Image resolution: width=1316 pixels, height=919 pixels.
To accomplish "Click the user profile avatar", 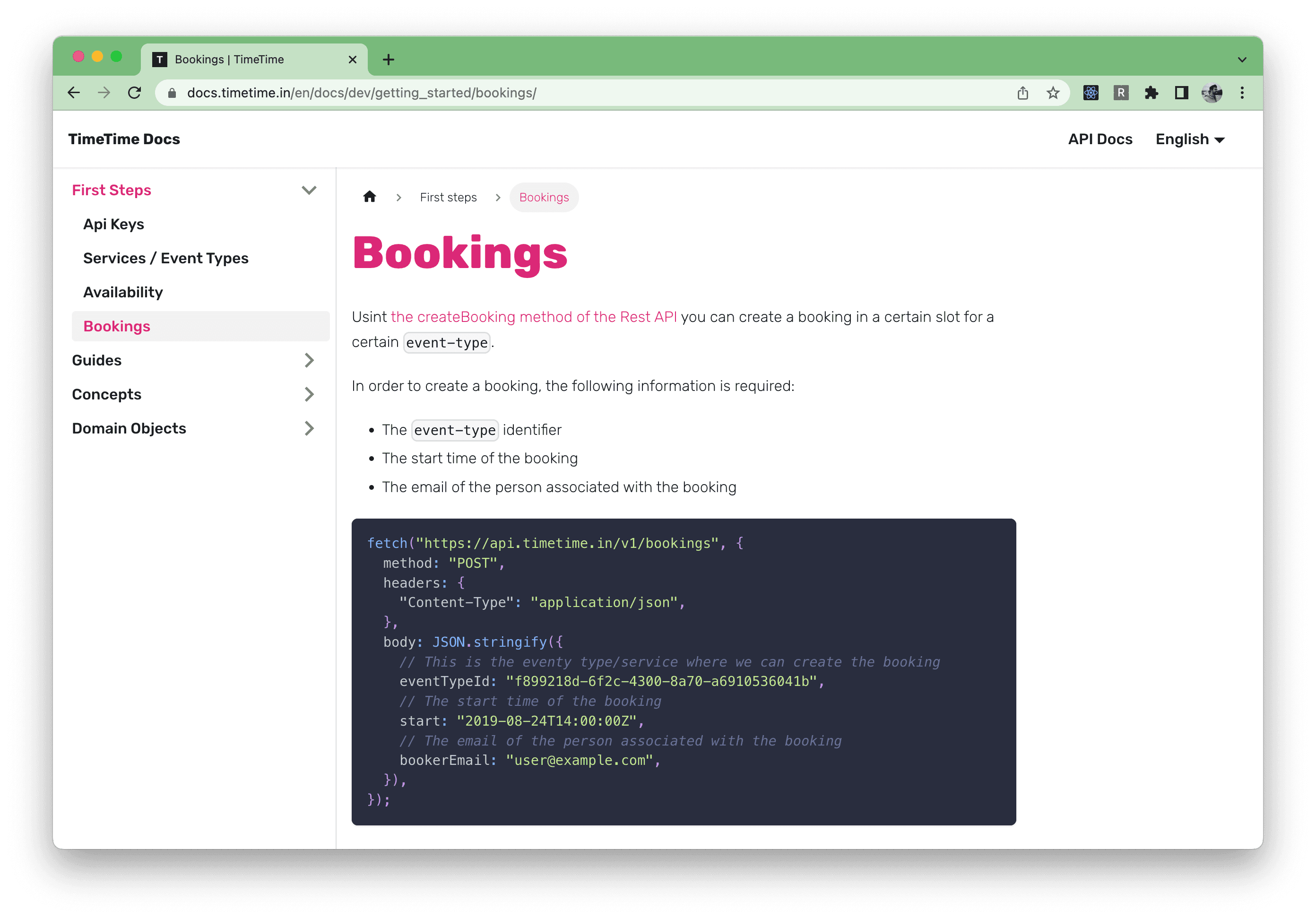I will click(1212, 93).
